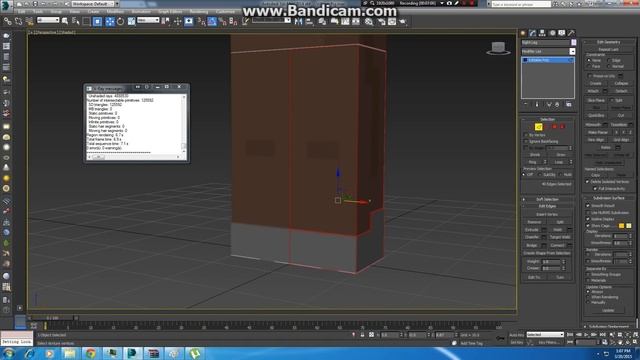Click Configure Modifier Sets icon

569,104
